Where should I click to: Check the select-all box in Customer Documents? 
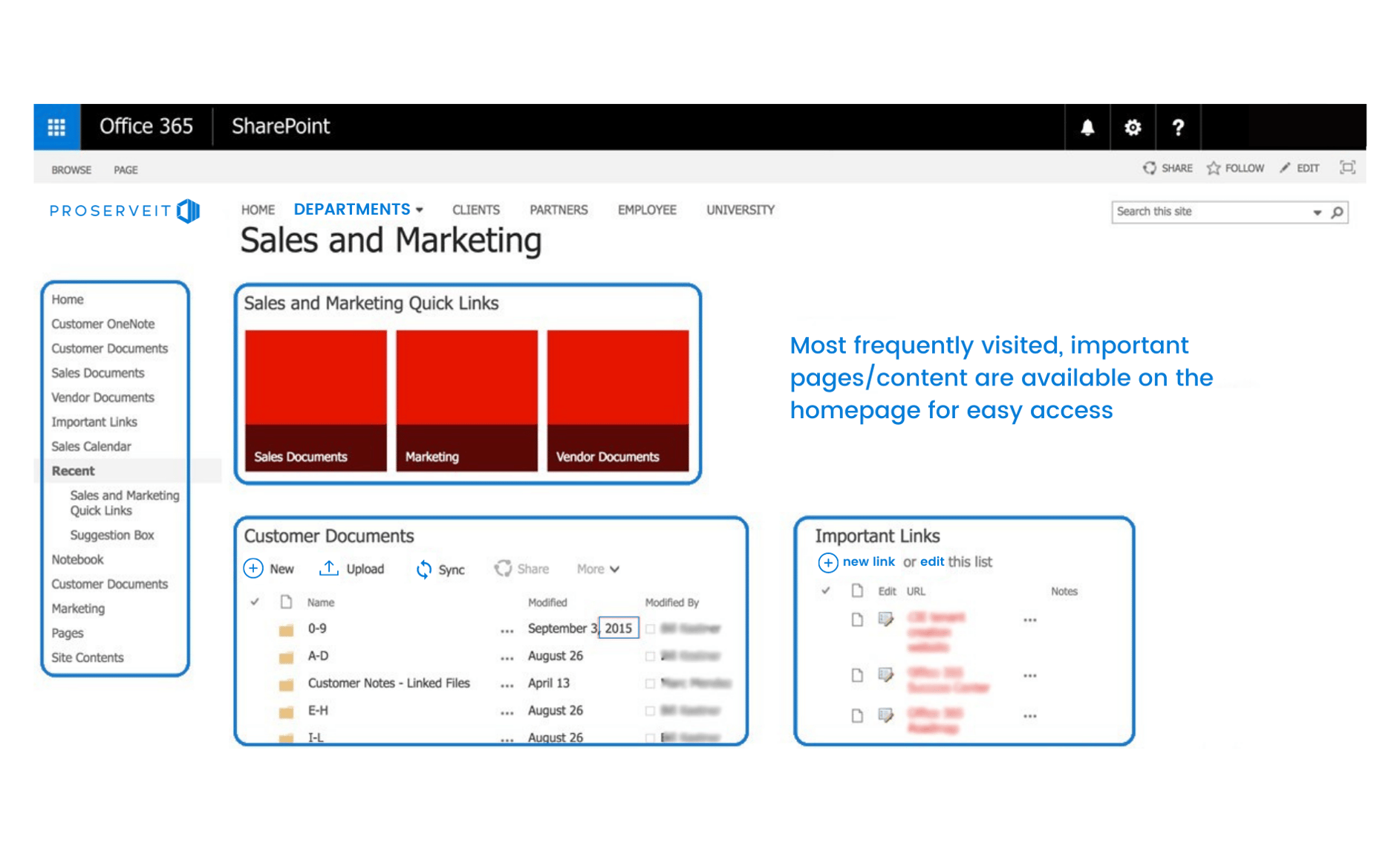(x=255, y=602)
